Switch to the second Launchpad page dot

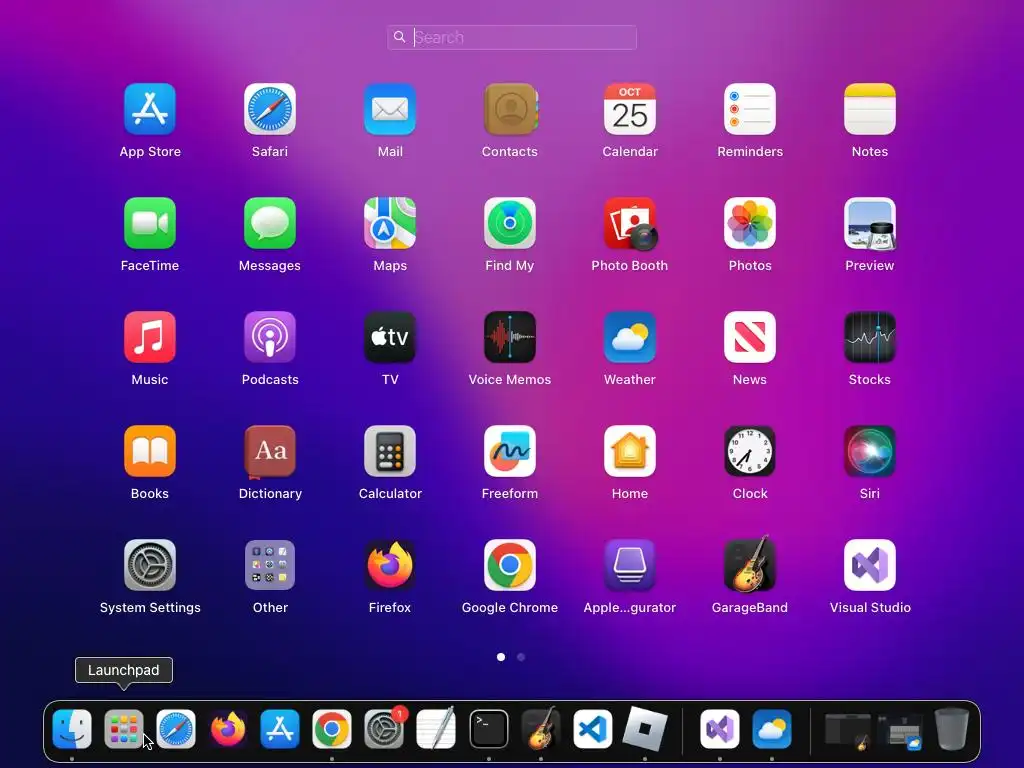[x=521, y=657]
